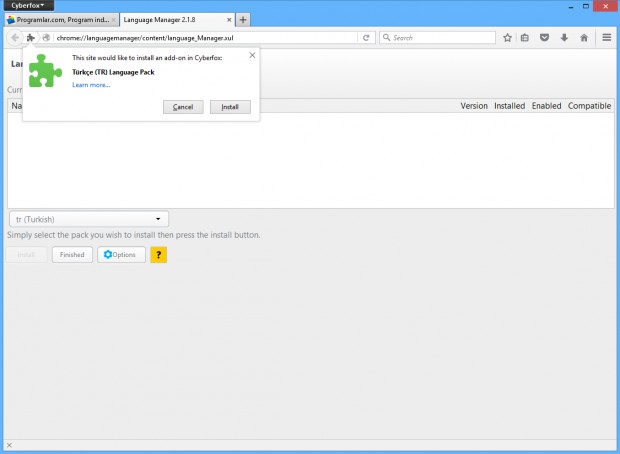Sort by the Compatible column header
The width and height of the screenshot is (620, 454).
(590, 106)
